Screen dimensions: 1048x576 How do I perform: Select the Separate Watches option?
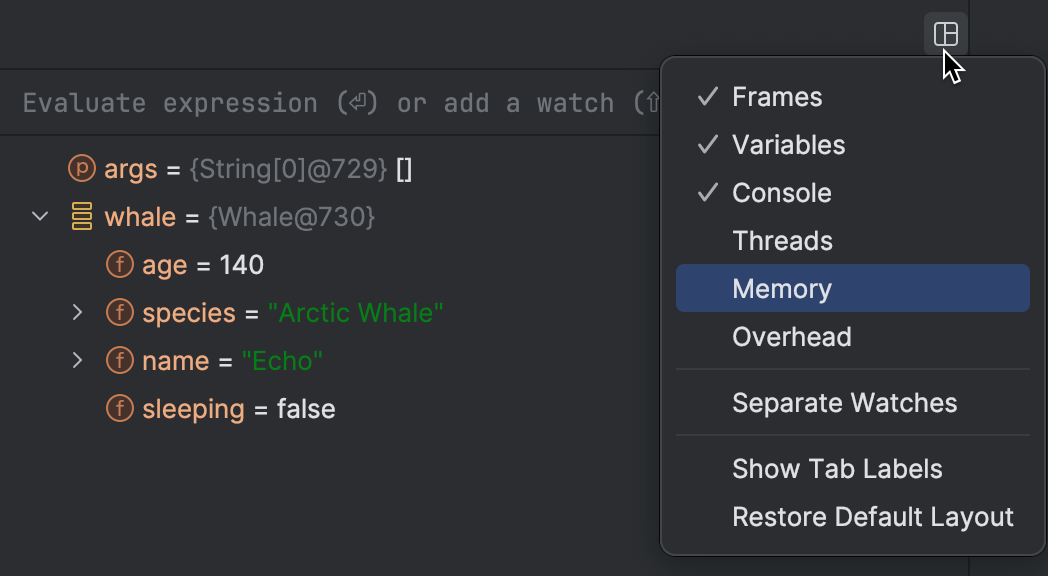coord(844,403)
